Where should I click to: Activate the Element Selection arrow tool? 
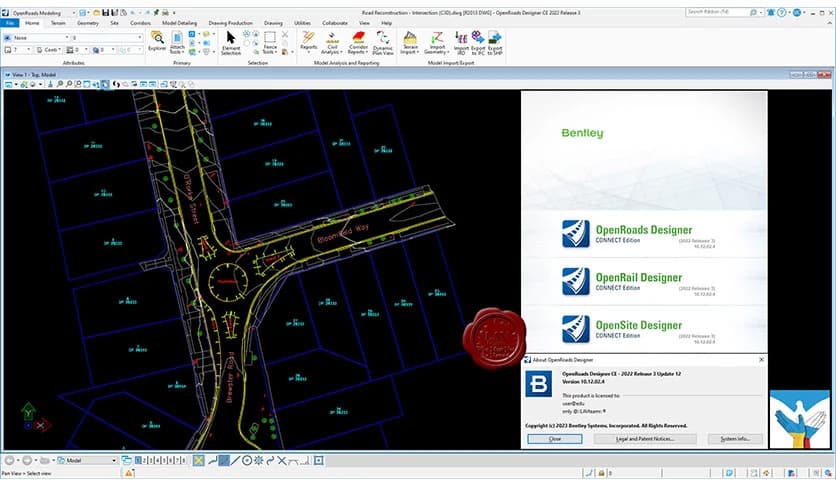[x=230, y=40]
